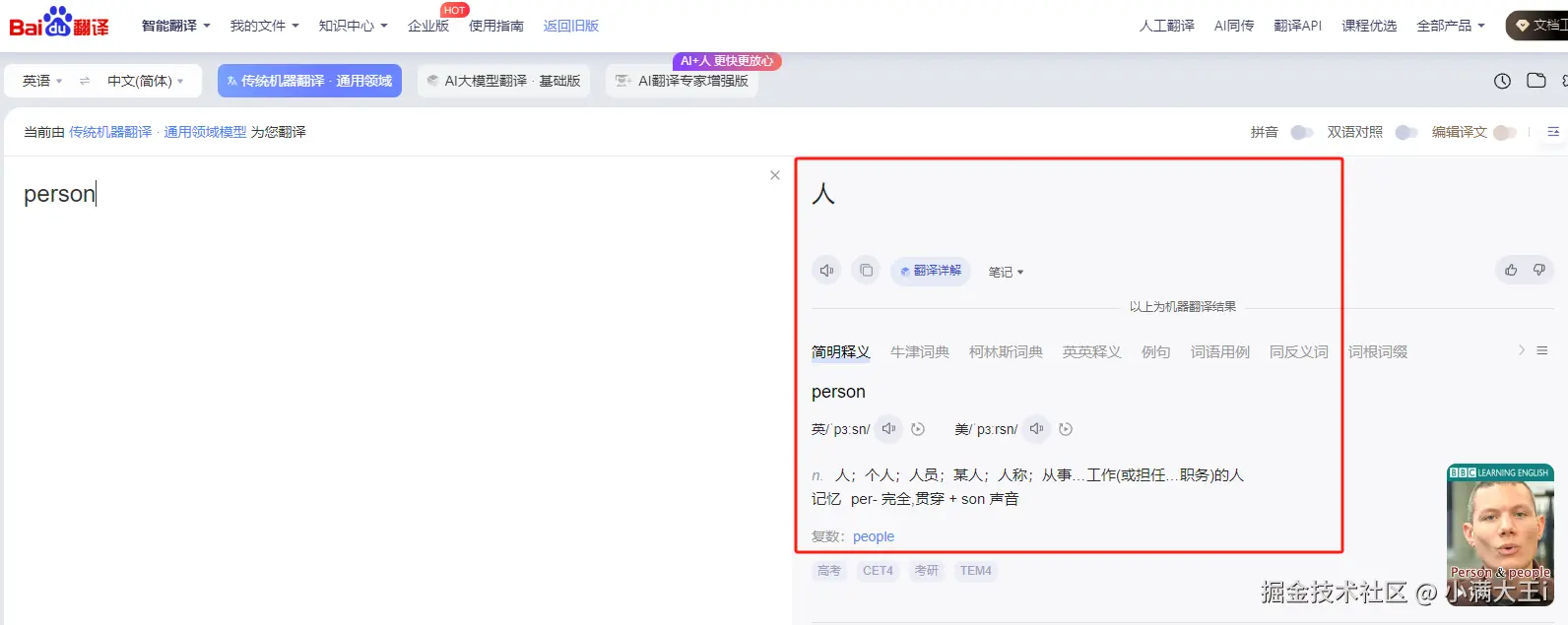Open BBC Learning English video thumbnail

(1500, 534)
